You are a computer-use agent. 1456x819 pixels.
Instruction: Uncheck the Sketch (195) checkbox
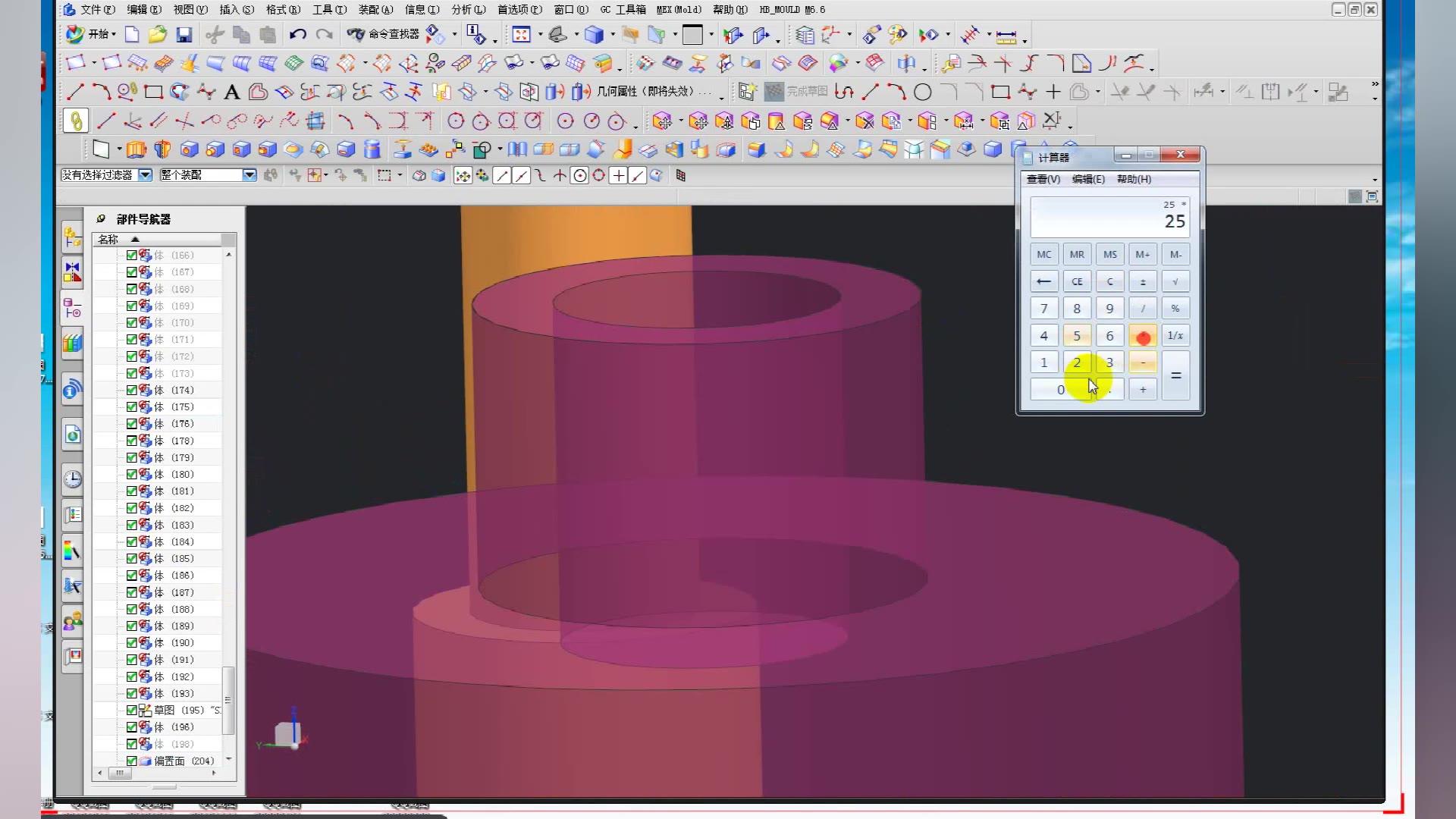[x=132, y=711]
